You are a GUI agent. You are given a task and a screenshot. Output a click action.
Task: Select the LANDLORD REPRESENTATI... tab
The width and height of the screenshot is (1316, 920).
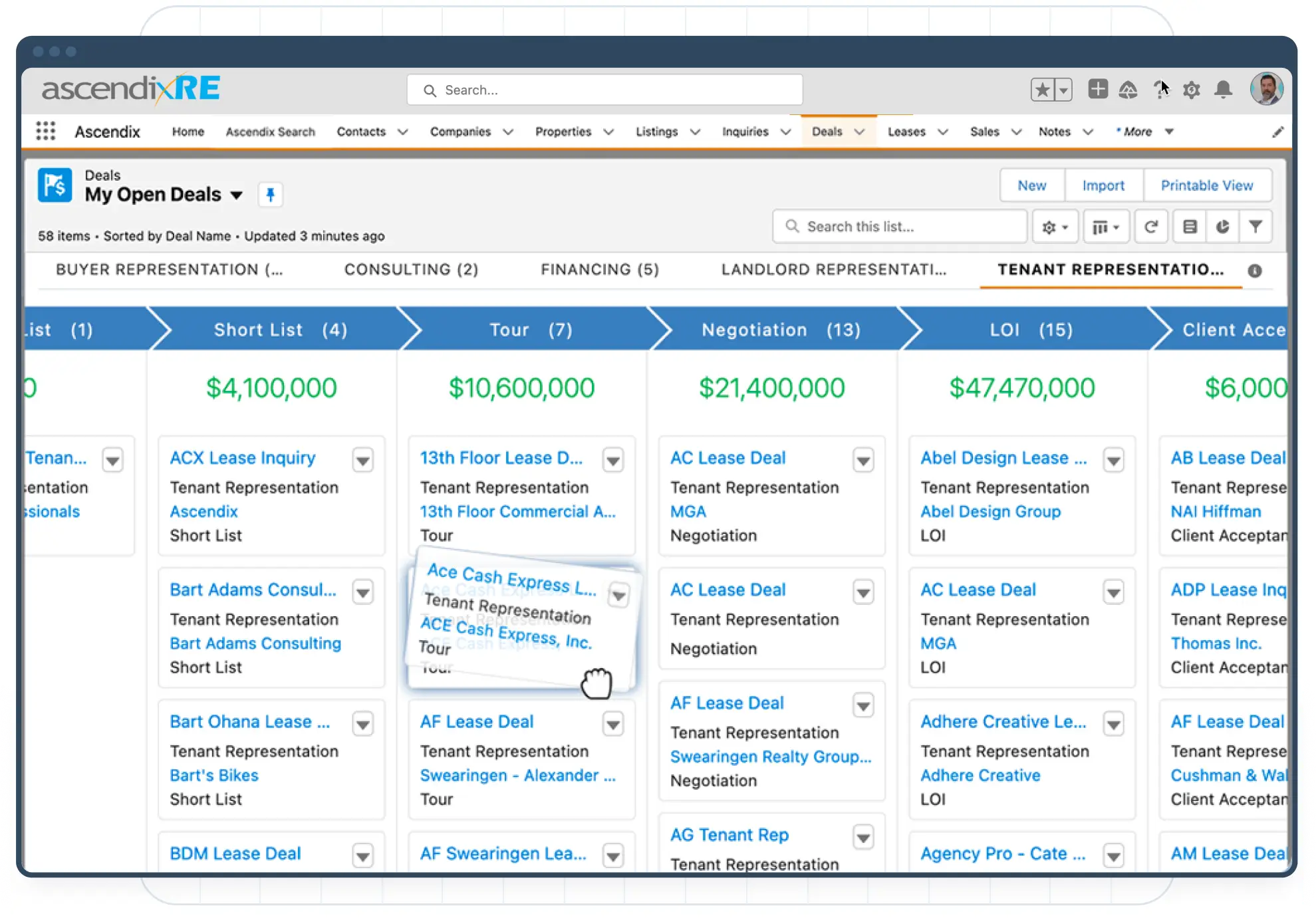tap(834, 269)
